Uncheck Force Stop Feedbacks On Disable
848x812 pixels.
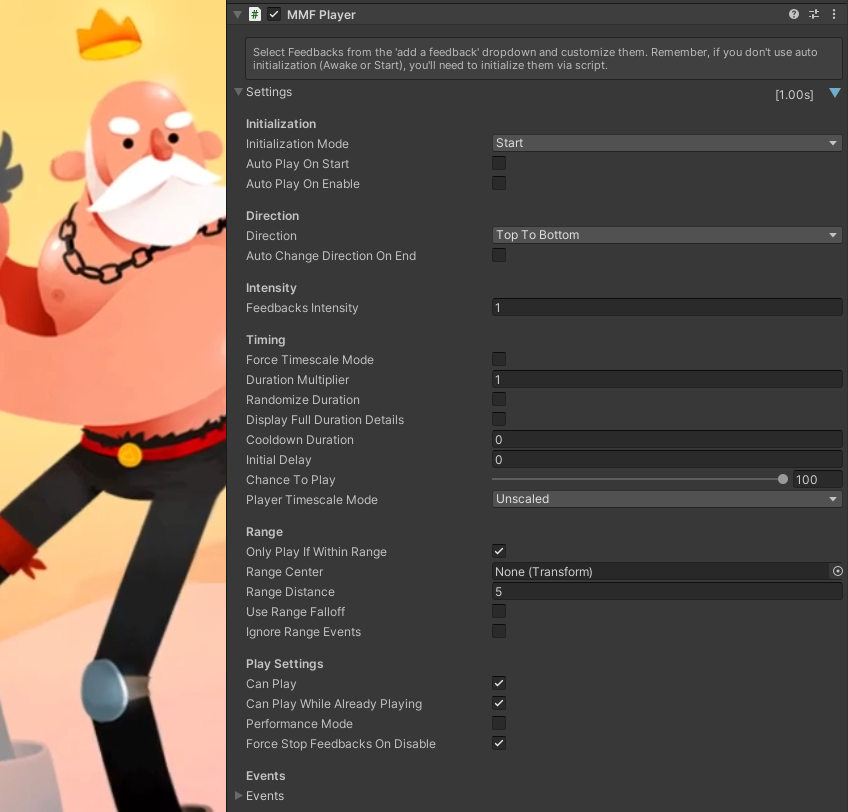coord(499,743)
